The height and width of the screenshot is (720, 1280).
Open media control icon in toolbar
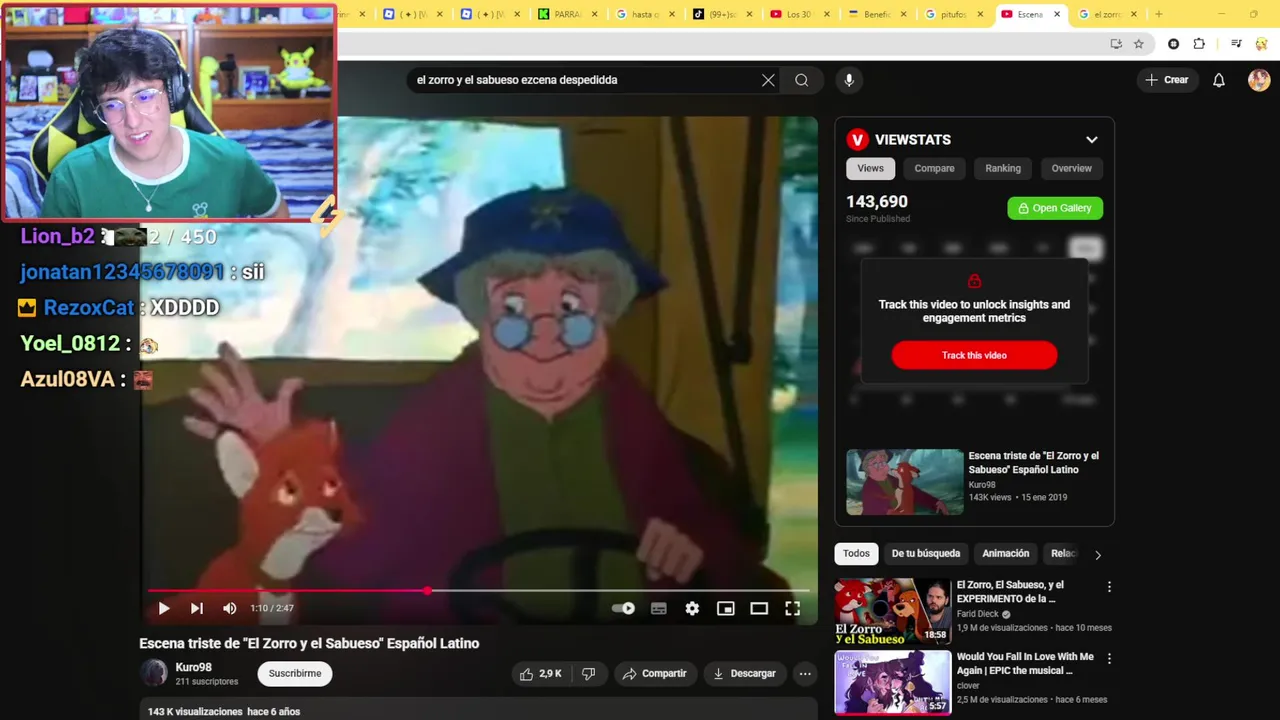click(x=1236, y=44)
